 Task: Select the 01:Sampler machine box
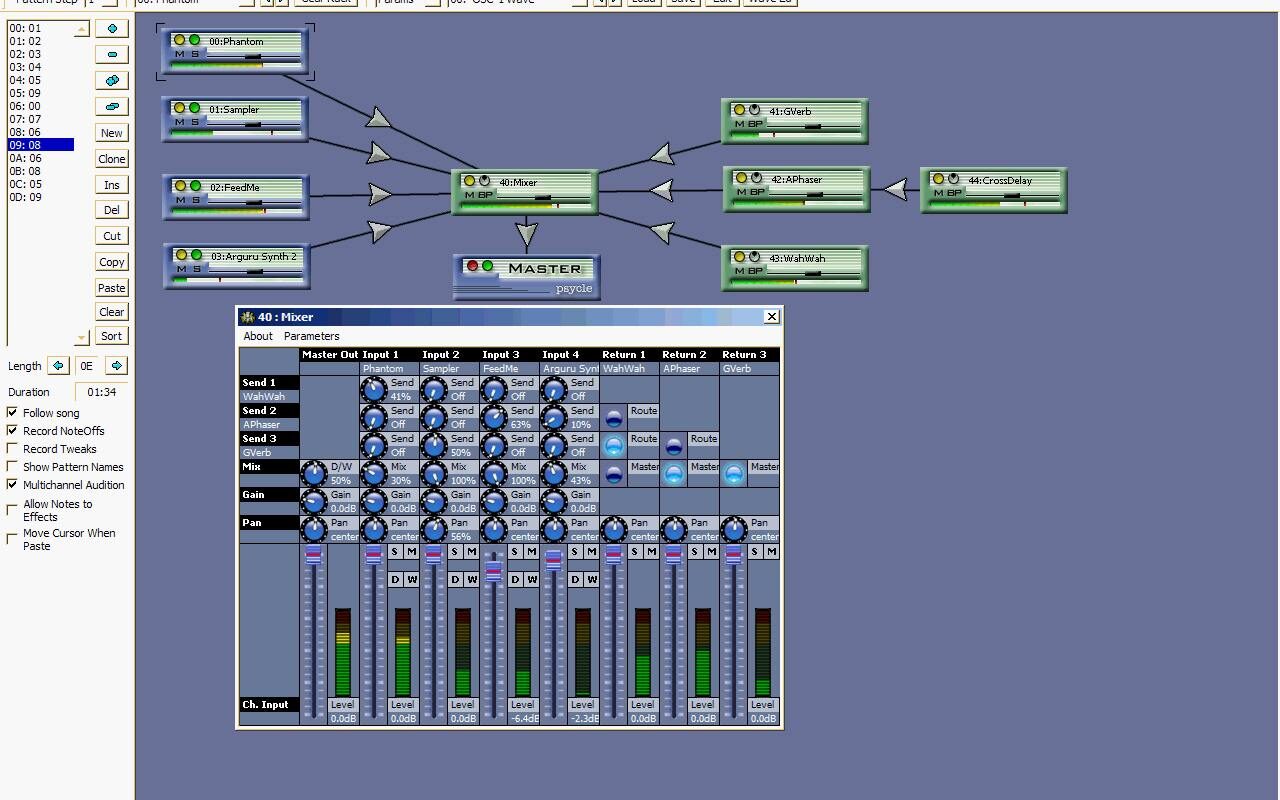click(236, 119)
